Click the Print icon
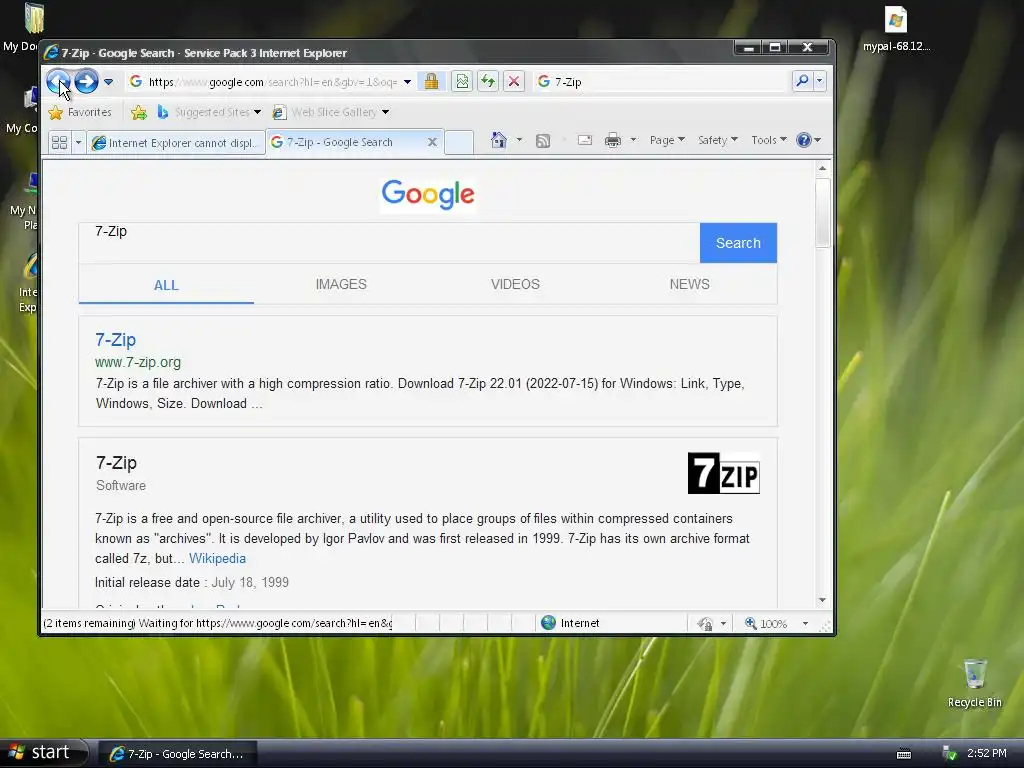The width and height of the screenshot is (1024, 768). click(x=613, y=140)
